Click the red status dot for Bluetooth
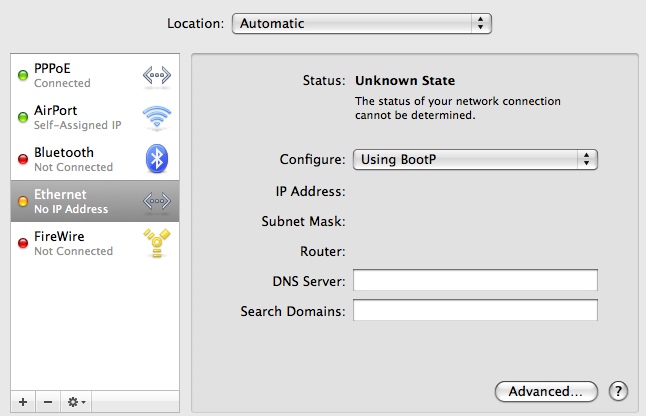 click(x=23, y=159)
